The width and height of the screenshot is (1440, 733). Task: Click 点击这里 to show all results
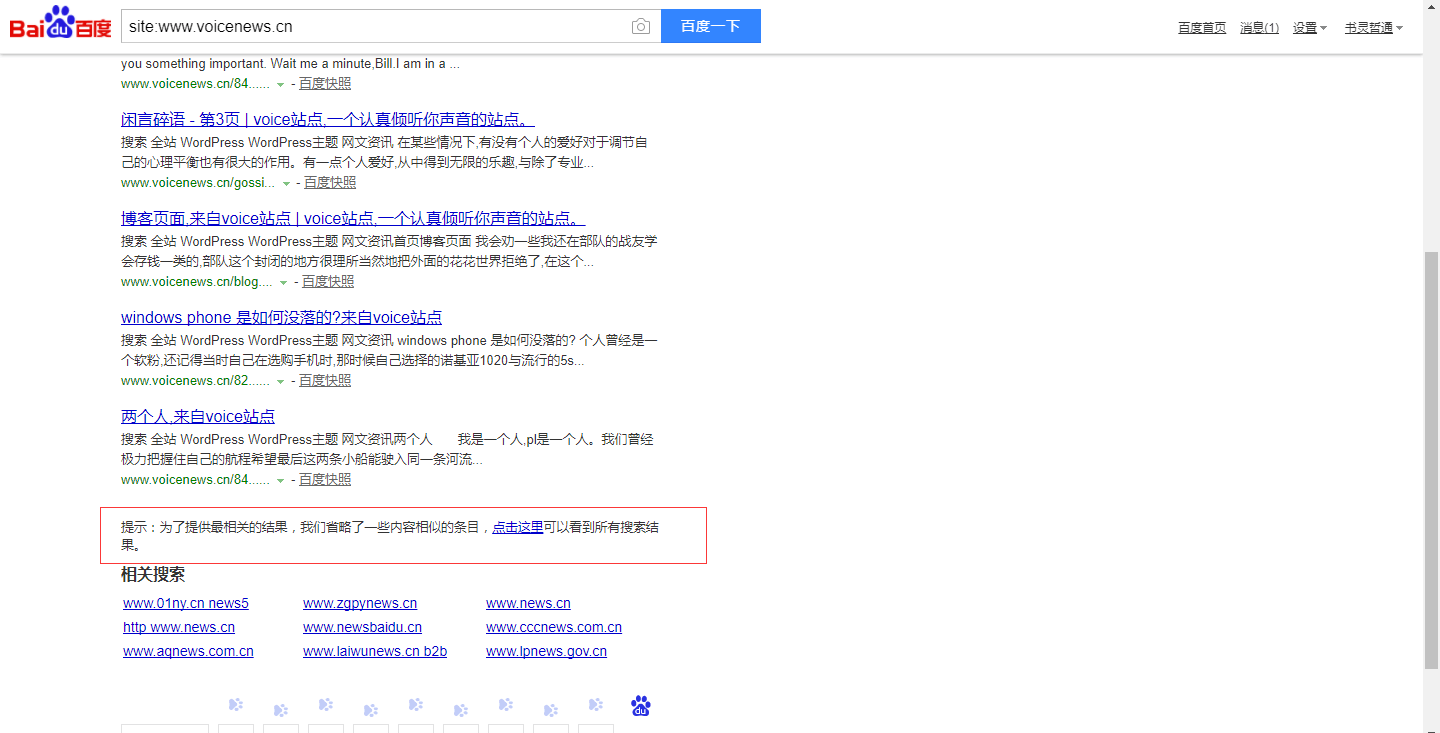tap(517, 527)
